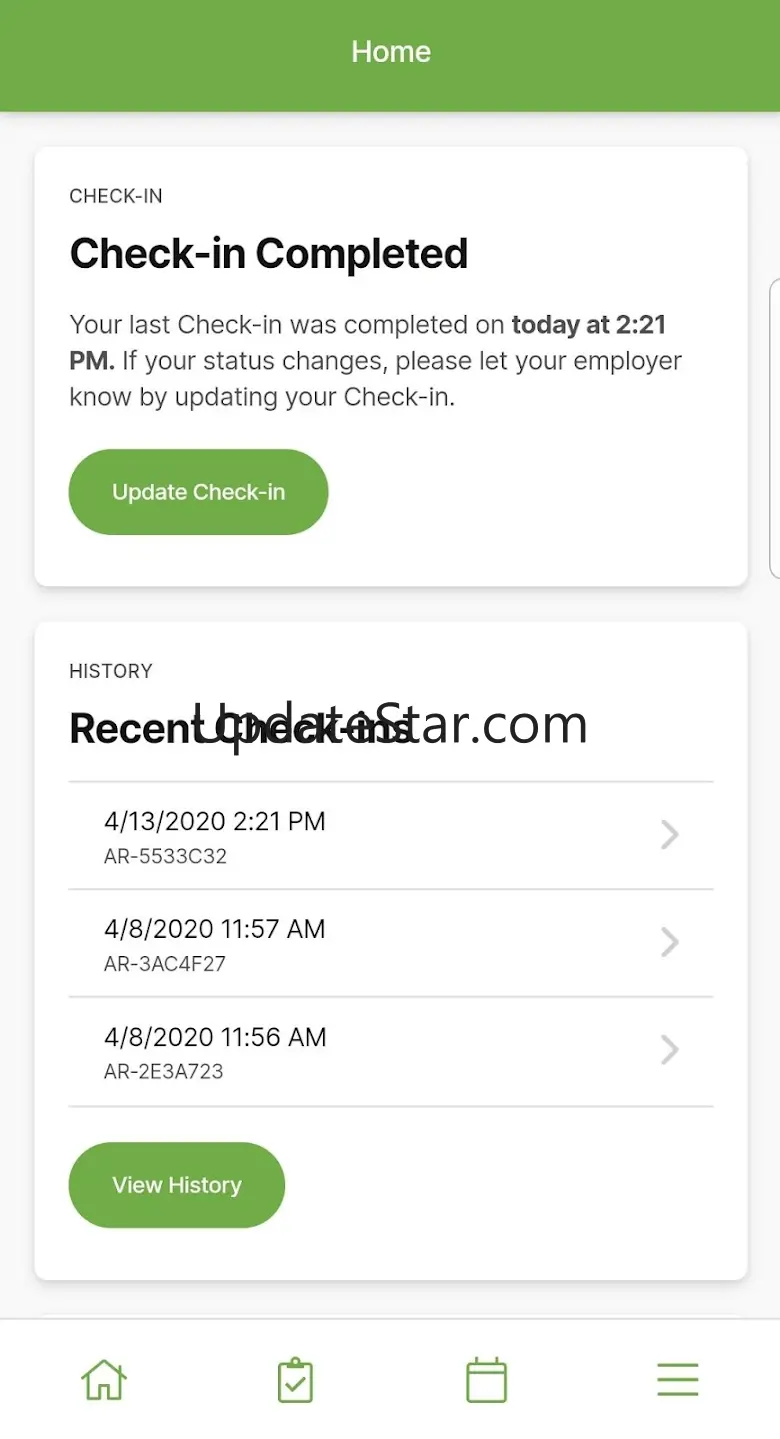Open check-in record AR-3AC4F27
This screenshot has width=780, height=1439.
(x=165, y=964)
